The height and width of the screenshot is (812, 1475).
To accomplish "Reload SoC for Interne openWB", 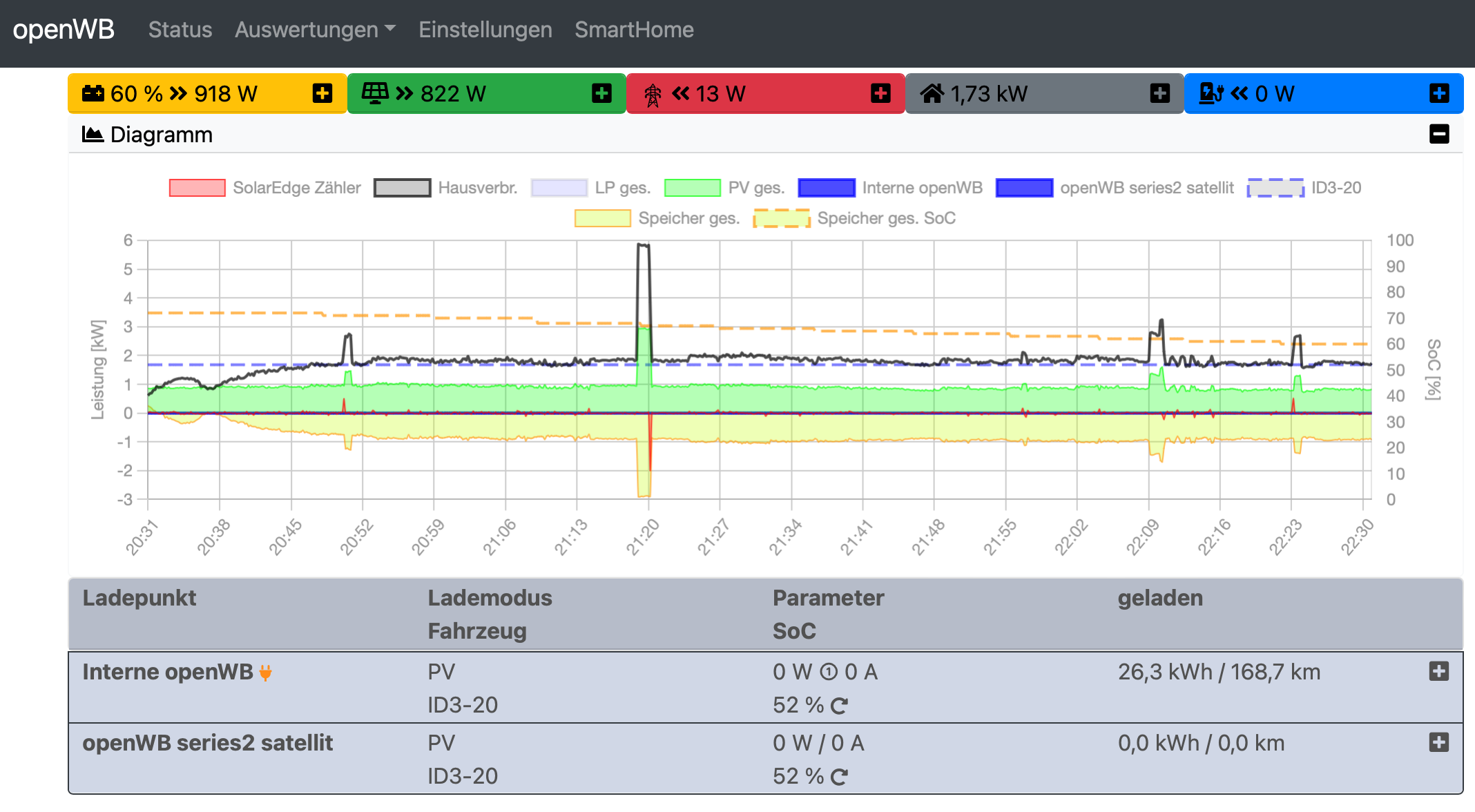I will [839, 706].
